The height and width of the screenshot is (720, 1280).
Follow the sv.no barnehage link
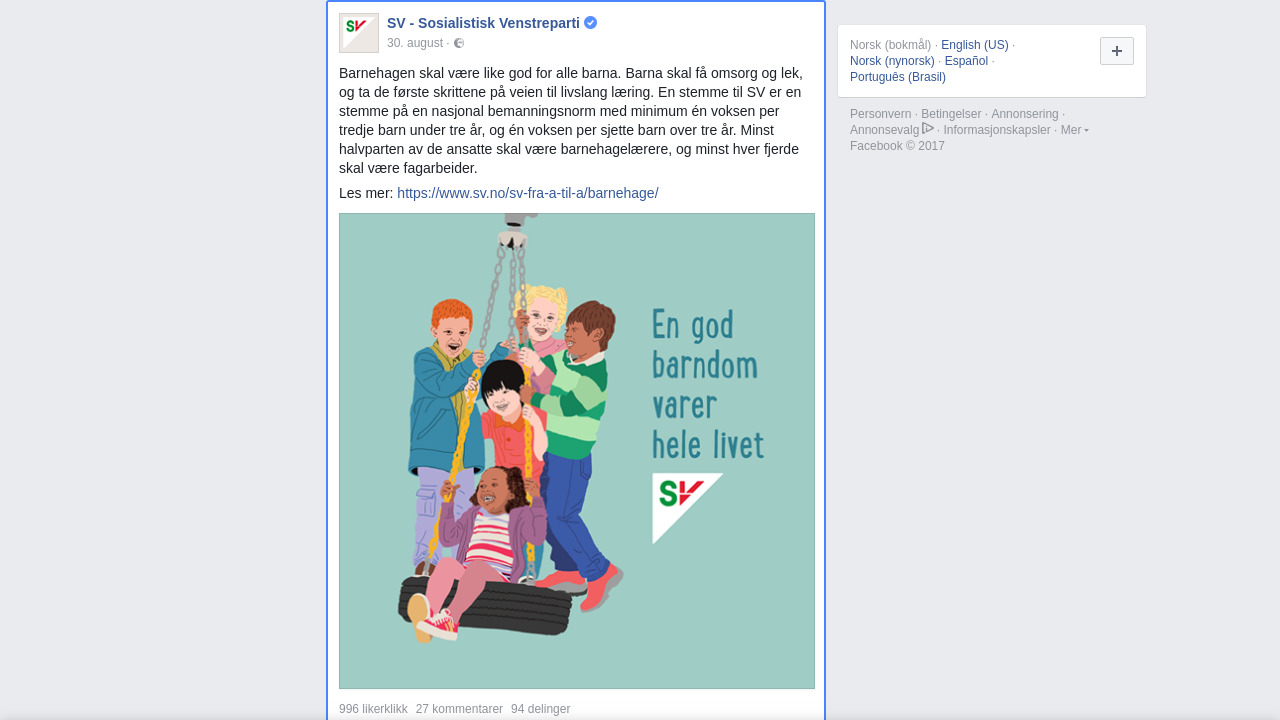[x=528, y=193]
